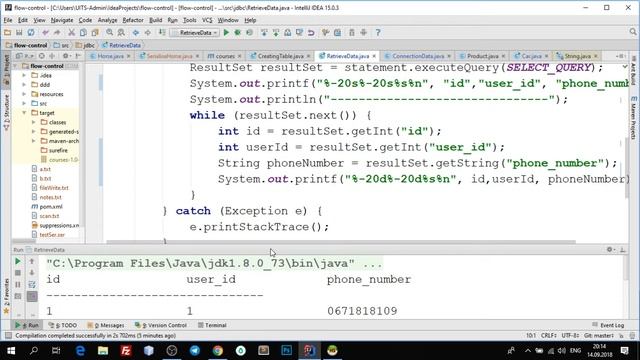The image size is (640, 360).
Task: Click the jdbc breadcrumb
Action: [85, 45]
